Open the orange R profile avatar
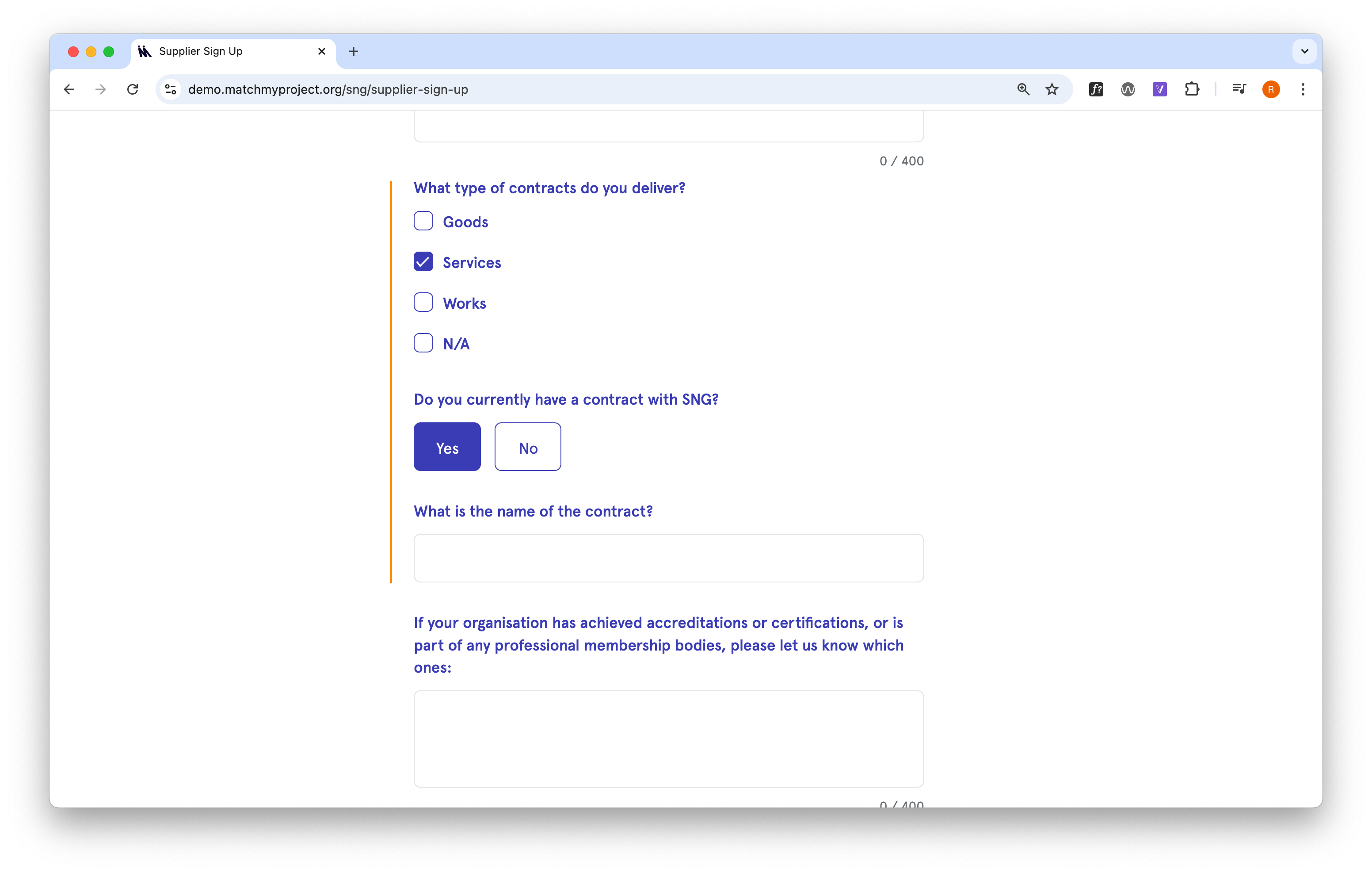 [1271, 89]
